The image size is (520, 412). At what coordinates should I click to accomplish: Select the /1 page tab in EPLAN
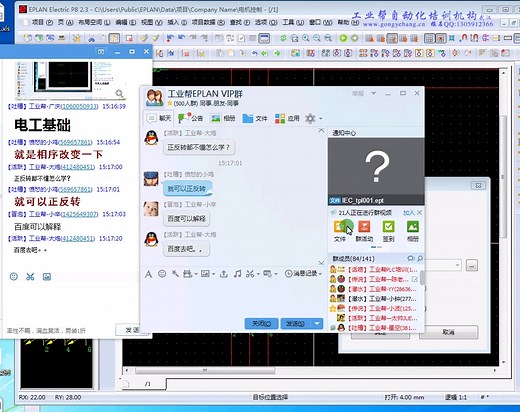[x=148, y=384]
